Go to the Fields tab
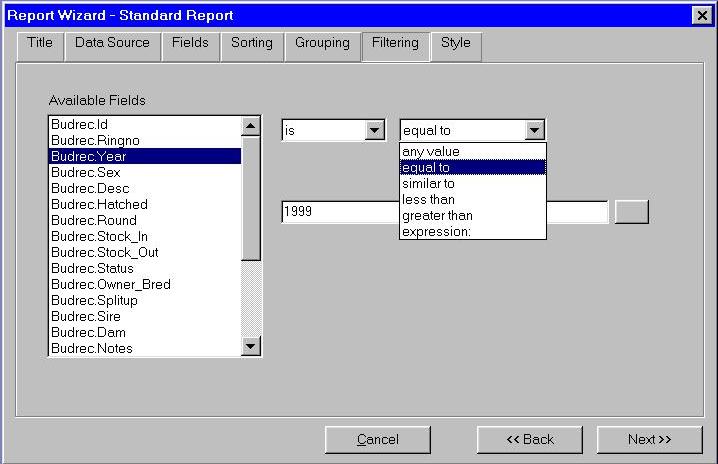Screen dimensions: 718x464 point(190,46)
